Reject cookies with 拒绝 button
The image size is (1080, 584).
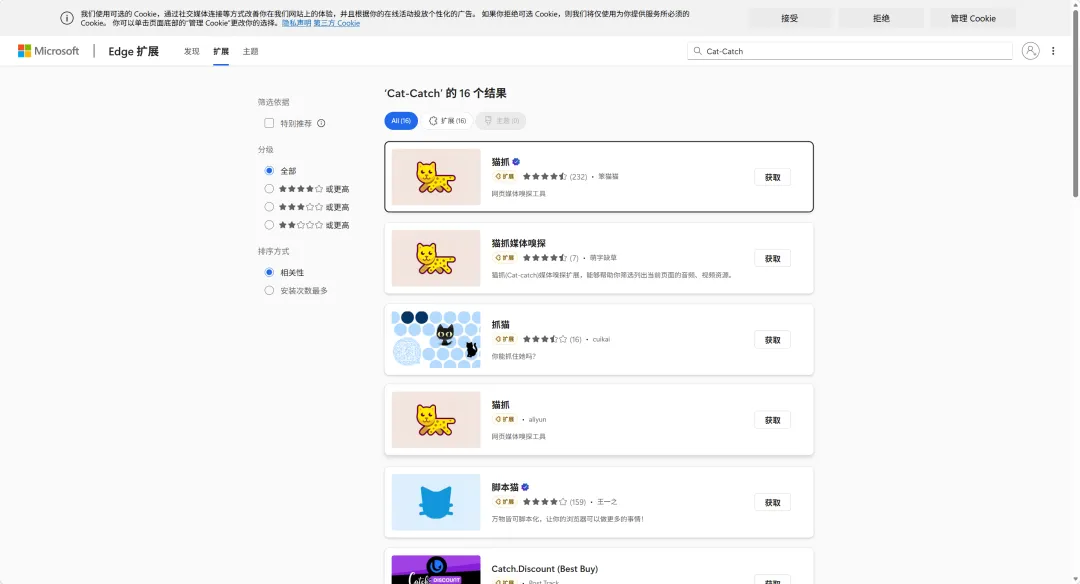pyautogui.click(x=881, y=19)
